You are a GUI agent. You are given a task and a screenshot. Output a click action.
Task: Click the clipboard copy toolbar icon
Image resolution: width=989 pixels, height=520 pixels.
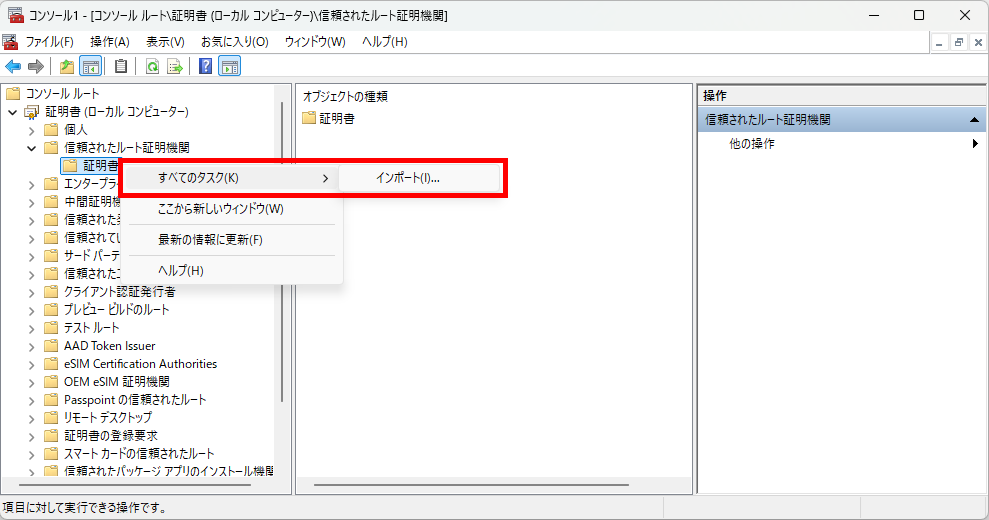coord(120,66)
